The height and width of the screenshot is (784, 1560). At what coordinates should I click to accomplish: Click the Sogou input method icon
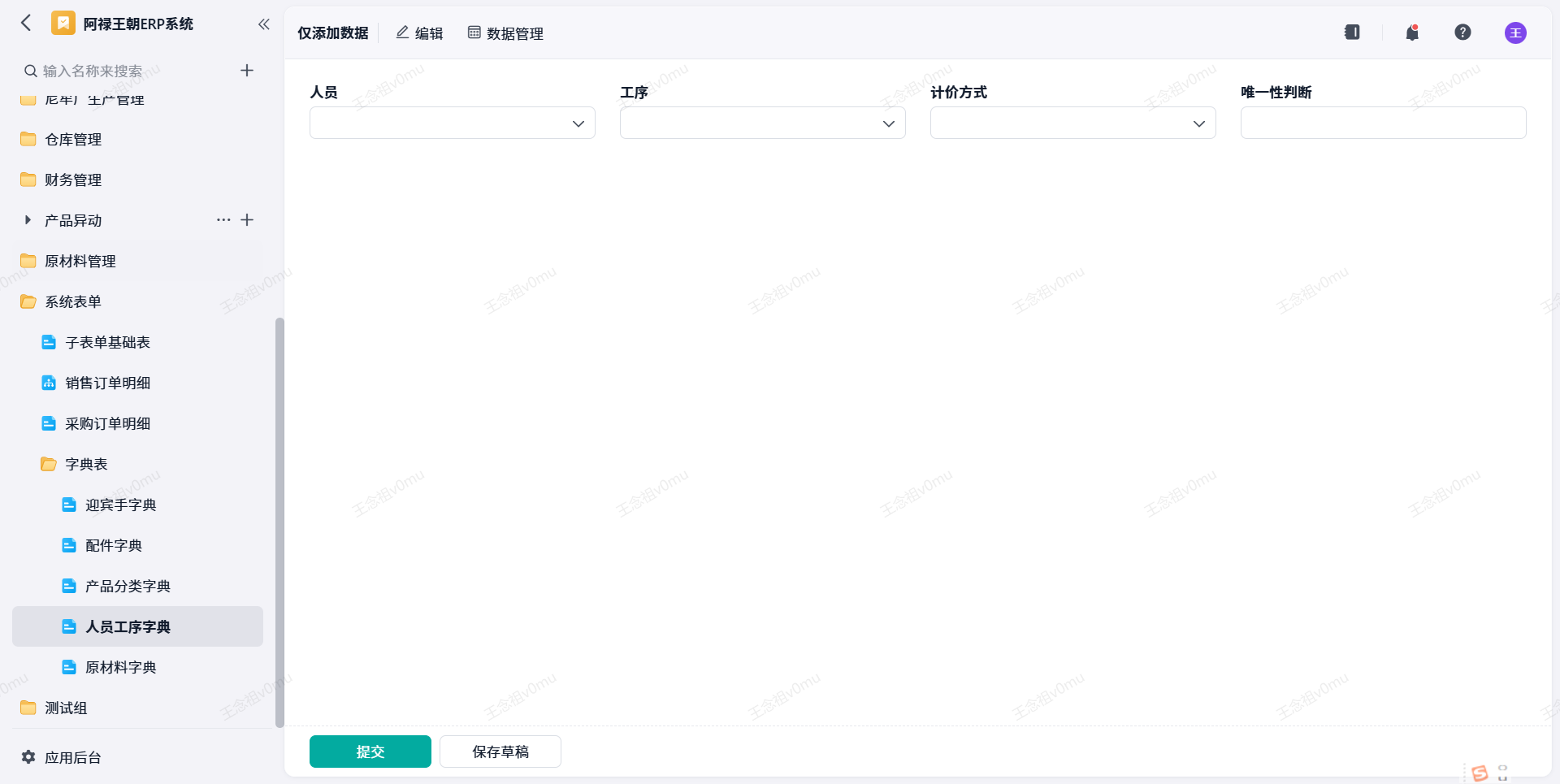tap(1480, 773)
